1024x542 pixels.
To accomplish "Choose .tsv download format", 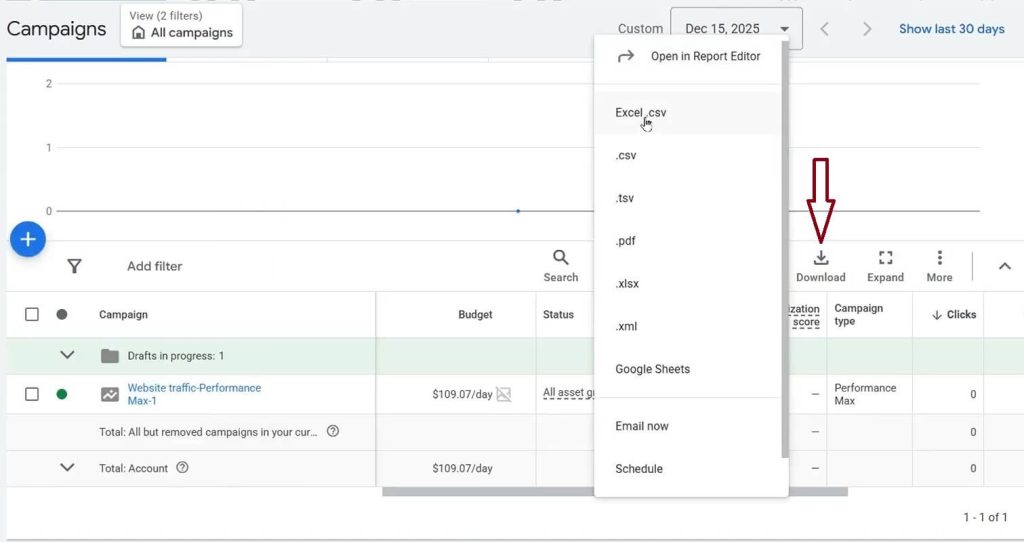I will click(x=688, y=198).
